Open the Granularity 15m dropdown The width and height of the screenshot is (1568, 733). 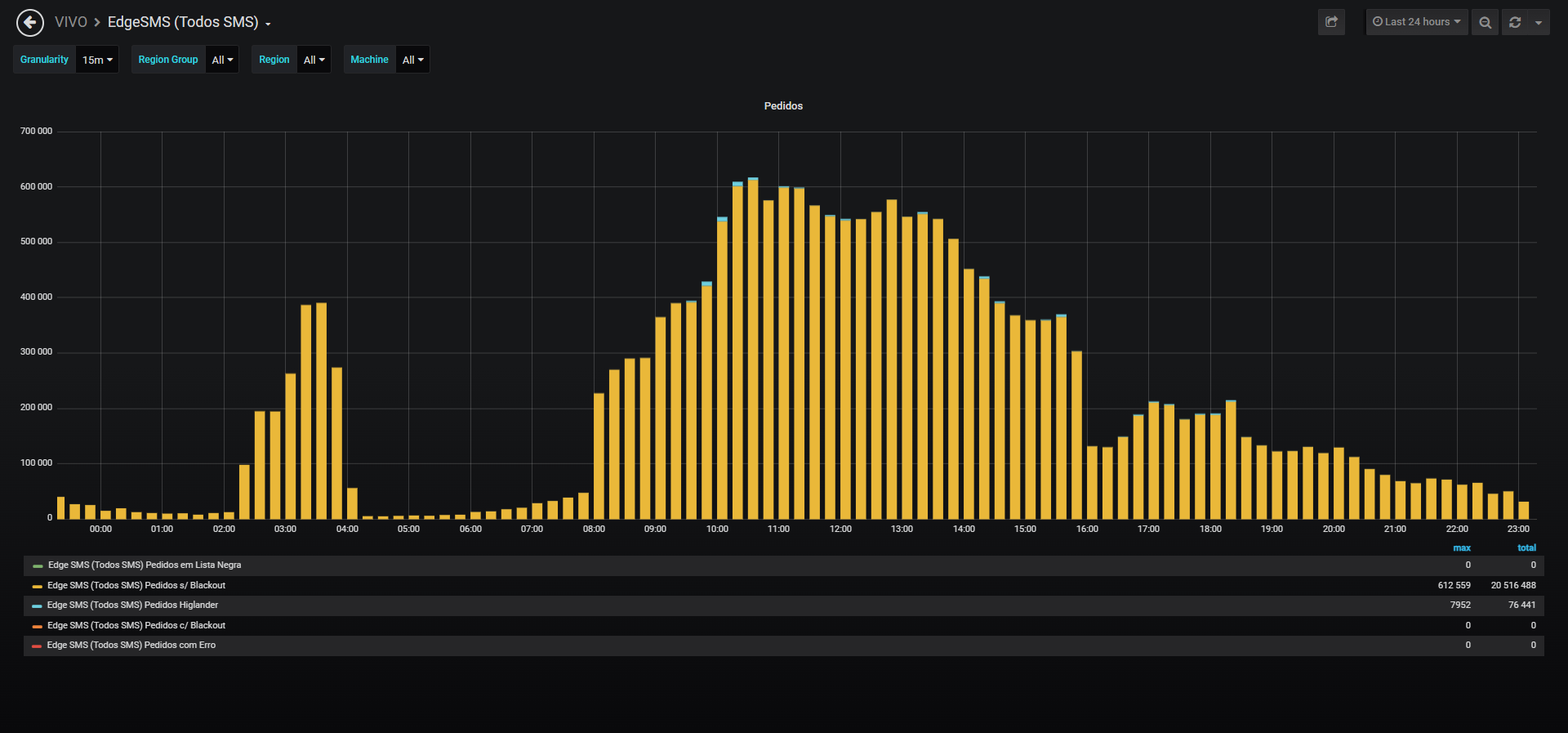click(97, 60)
